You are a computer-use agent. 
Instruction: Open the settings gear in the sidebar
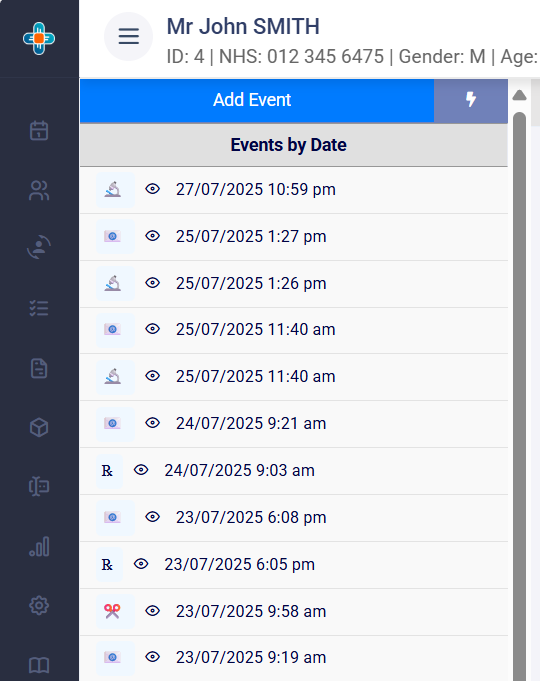[39, 605]
